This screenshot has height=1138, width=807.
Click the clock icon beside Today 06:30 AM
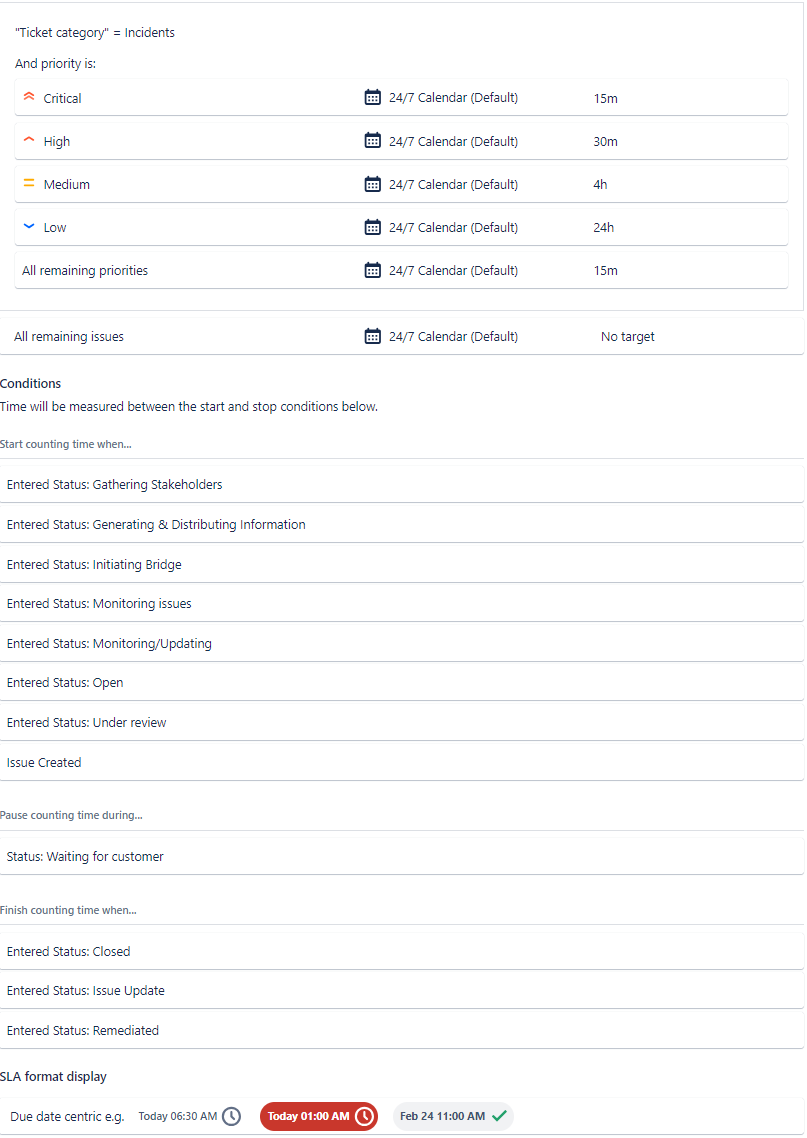pyautogui.click(x=232, y=1116)
